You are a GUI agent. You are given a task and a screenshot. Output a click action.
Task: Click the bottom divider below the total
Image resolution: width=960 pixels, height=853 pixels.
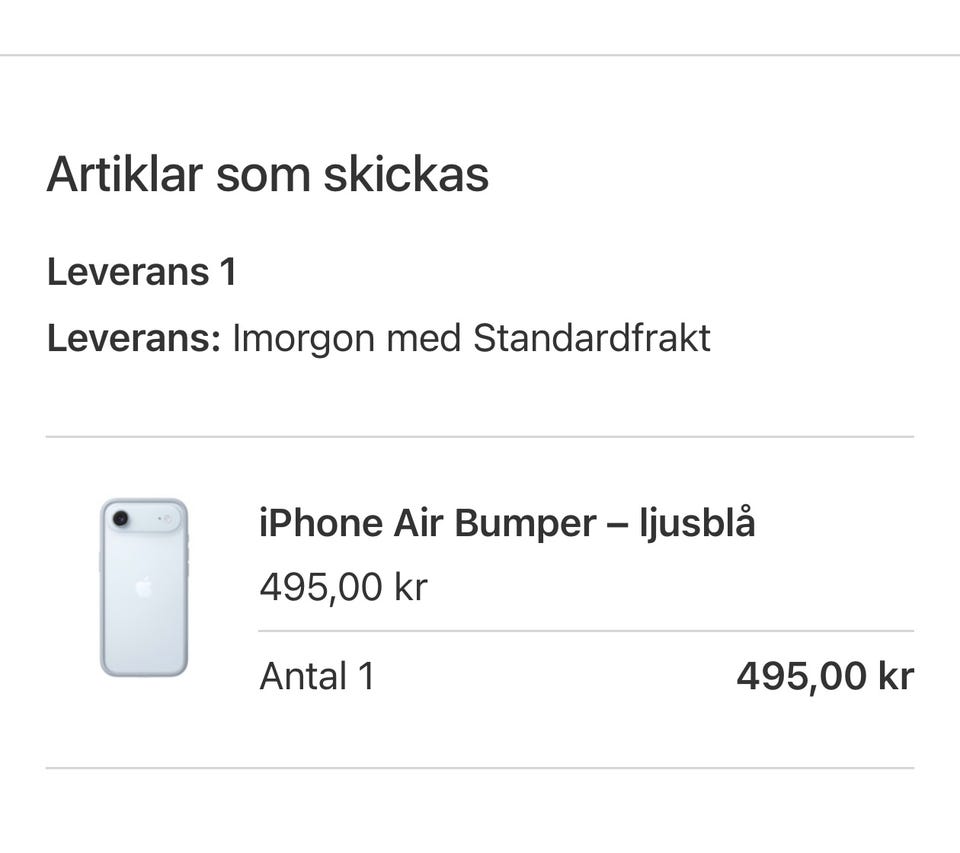480,768
